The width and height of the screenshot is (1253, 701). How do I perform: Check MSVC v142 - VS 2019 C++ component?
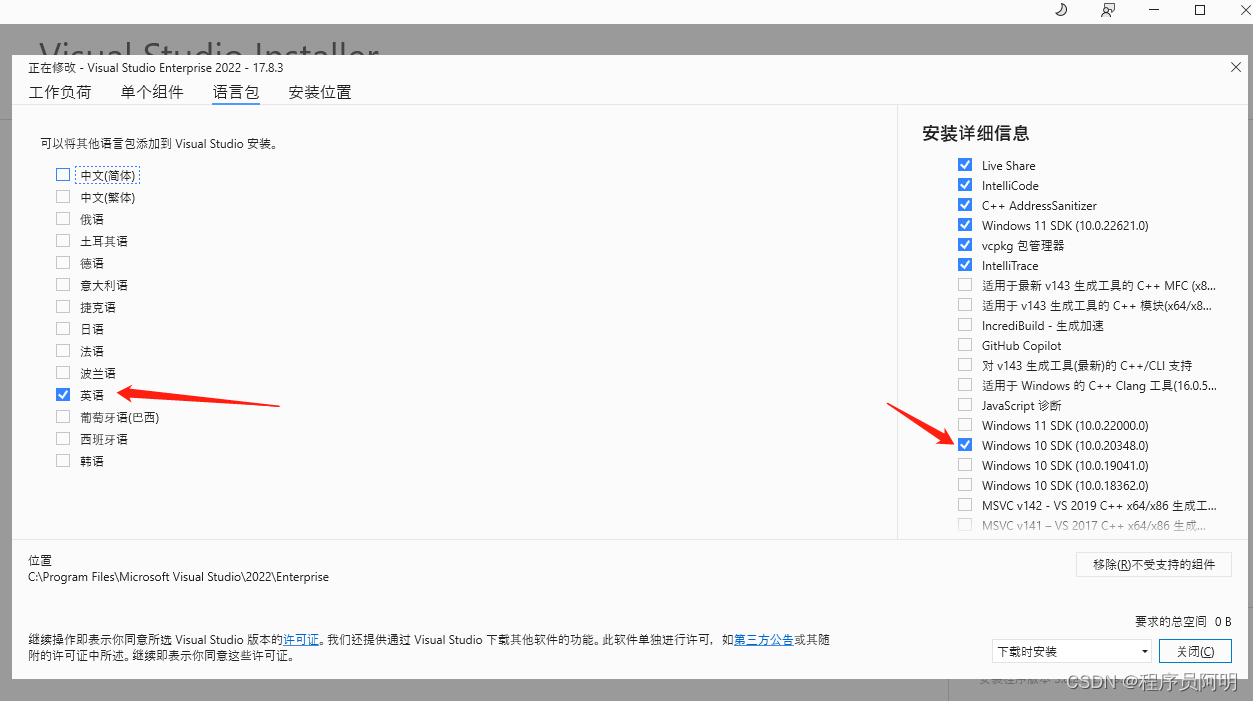tap(965, 505)
